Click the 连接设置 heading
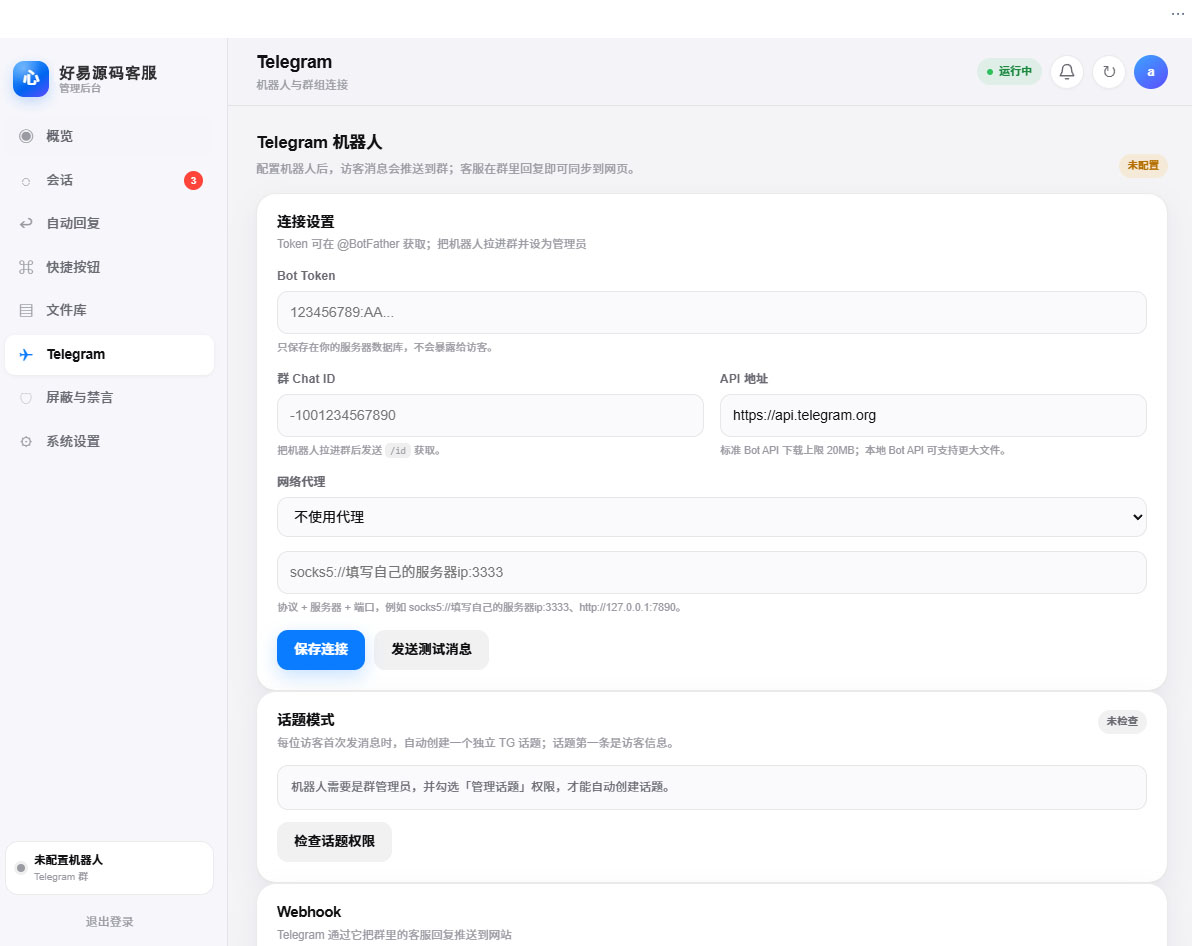Image resolution: width=1192 pixels, height=946 pixels. tap(306, 222)
